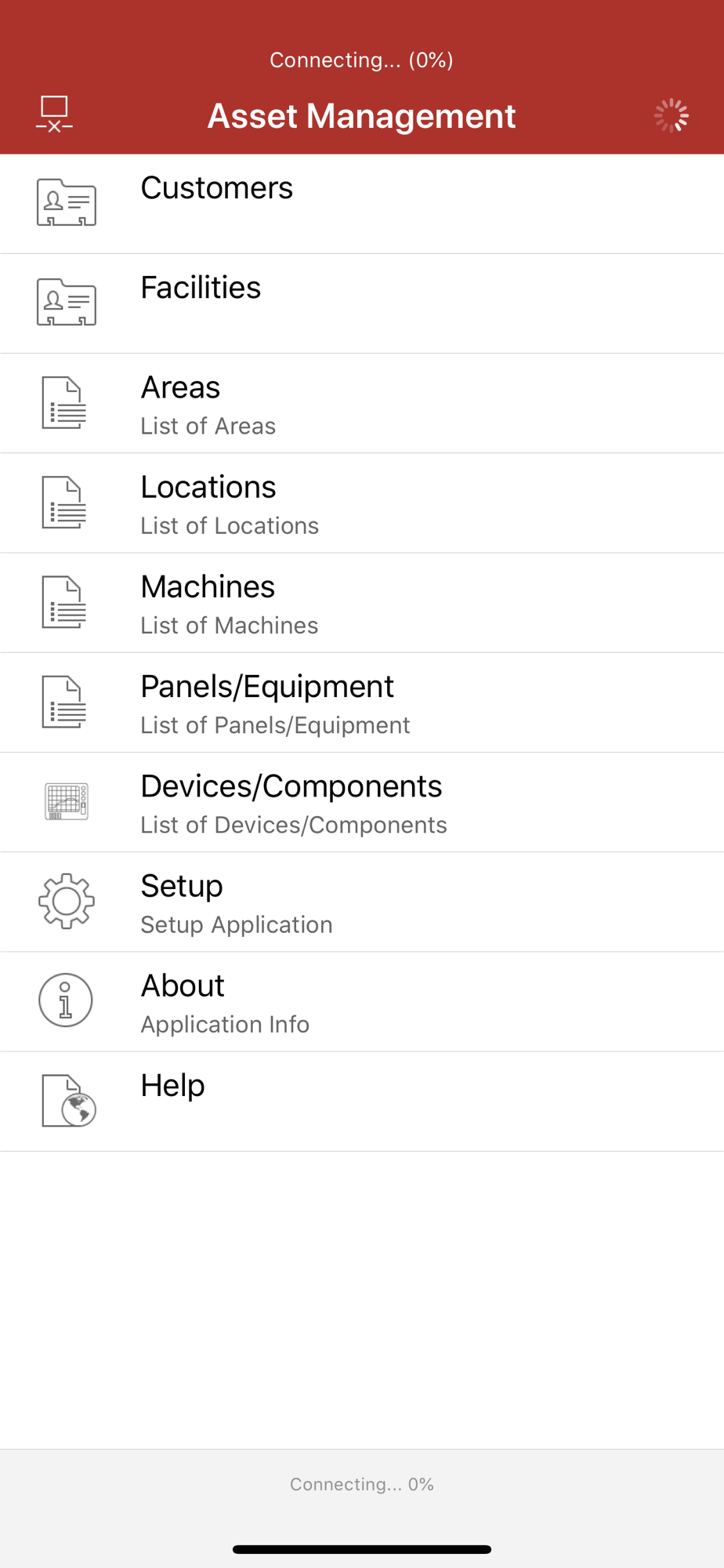Select the Areas document list icon
The image size is (724, 1568).
(x=64, y=403)
